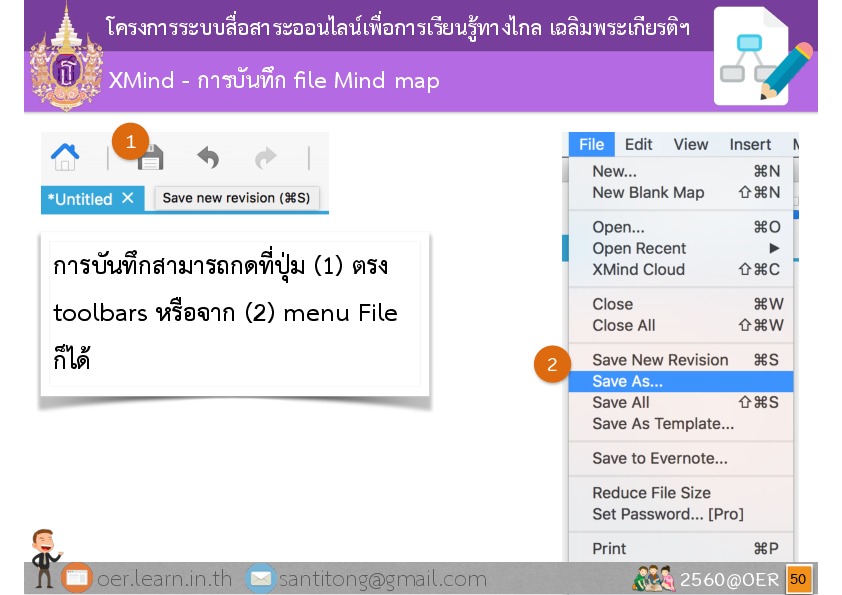
Task: Click Reduce File Size menu item
Action: click(x=651, y=492)
